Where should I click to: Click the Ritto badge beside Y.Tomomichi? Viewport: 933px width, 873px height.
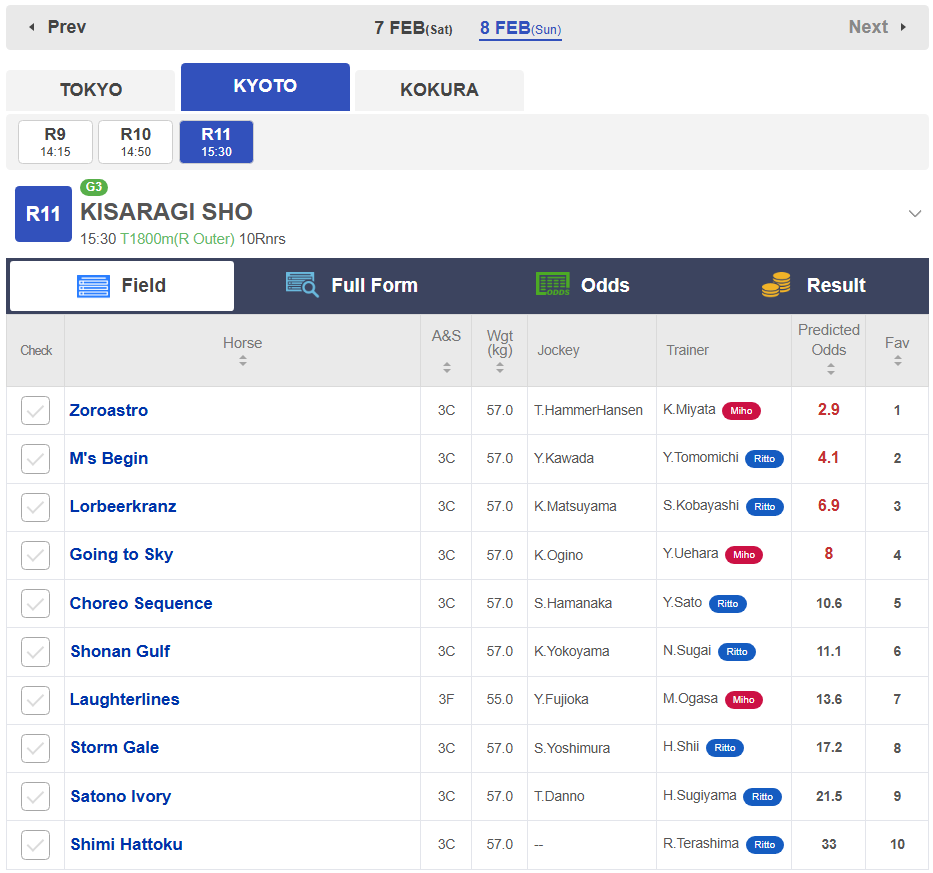point(765,459)
